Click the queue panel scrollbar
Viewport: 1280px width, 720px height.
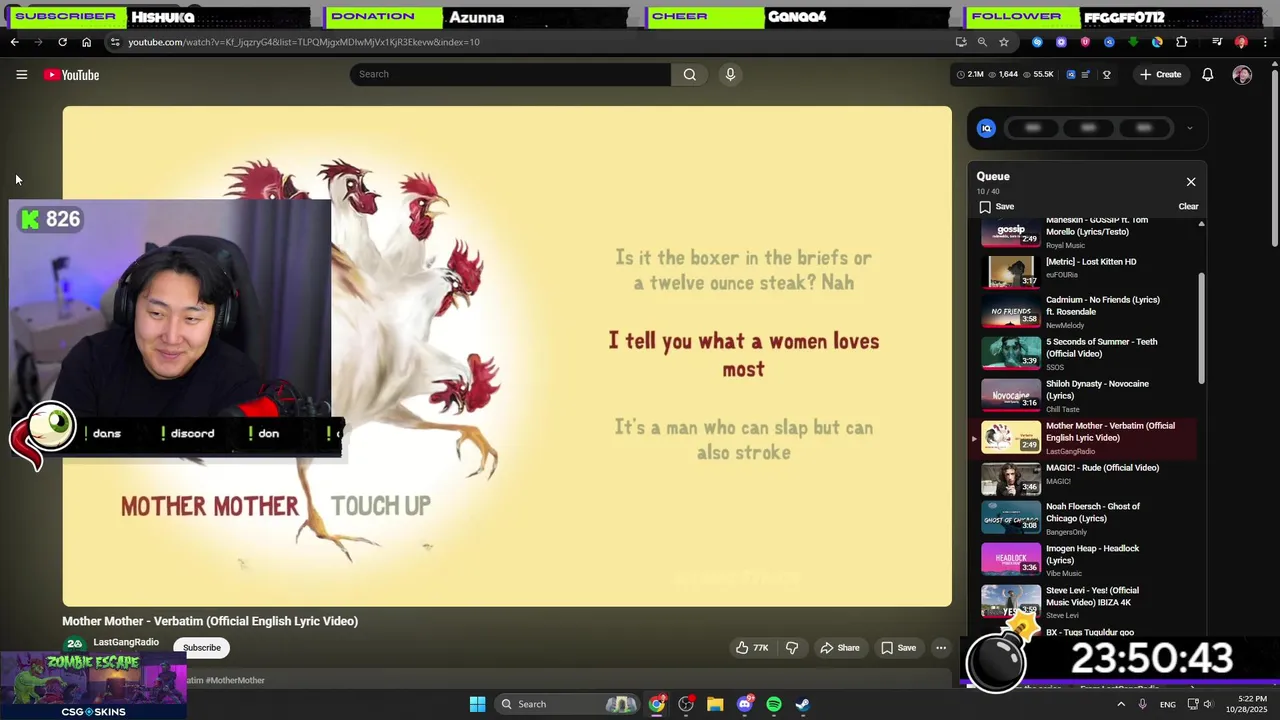[x=1201, y=328]
